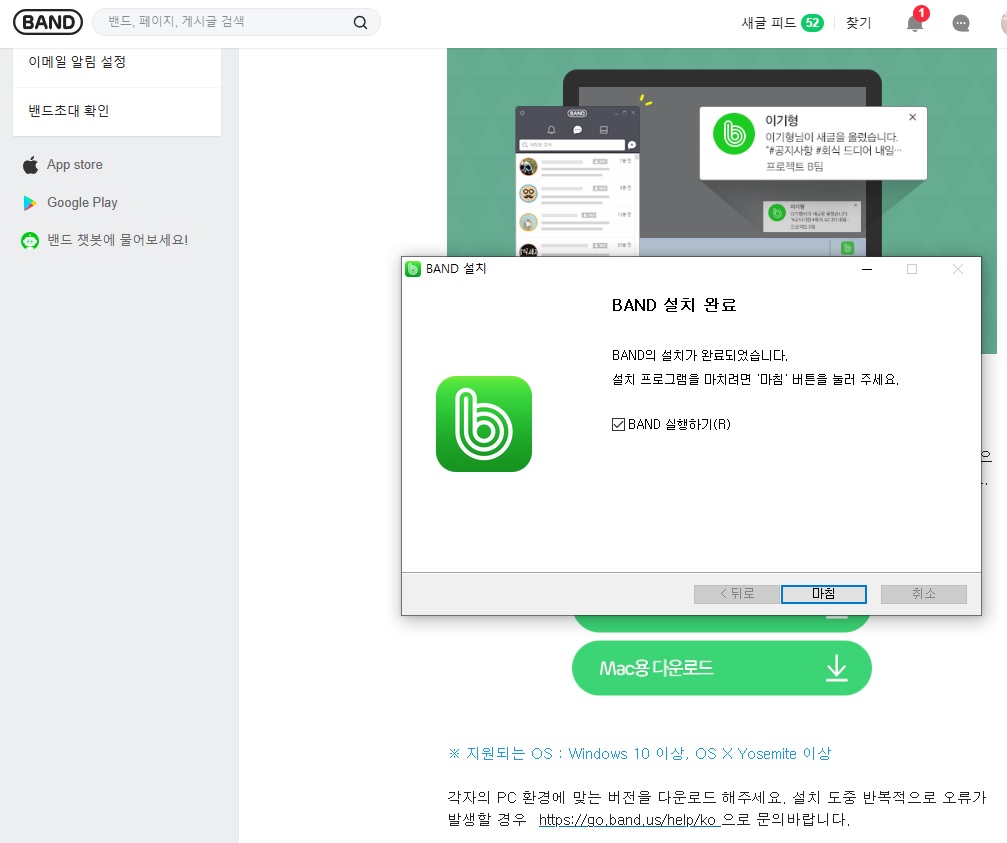This screenshot has width=1007, height=843.
Task: Open the 찾기 menu link
Action: tap(858, 23)
